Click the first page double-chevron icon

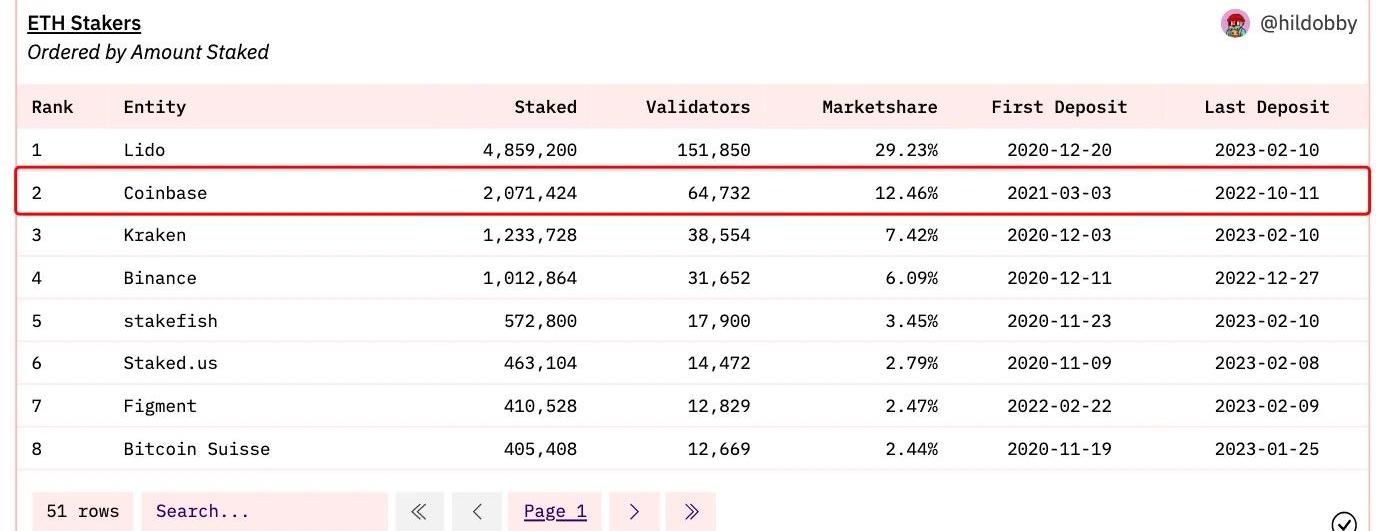419,511
